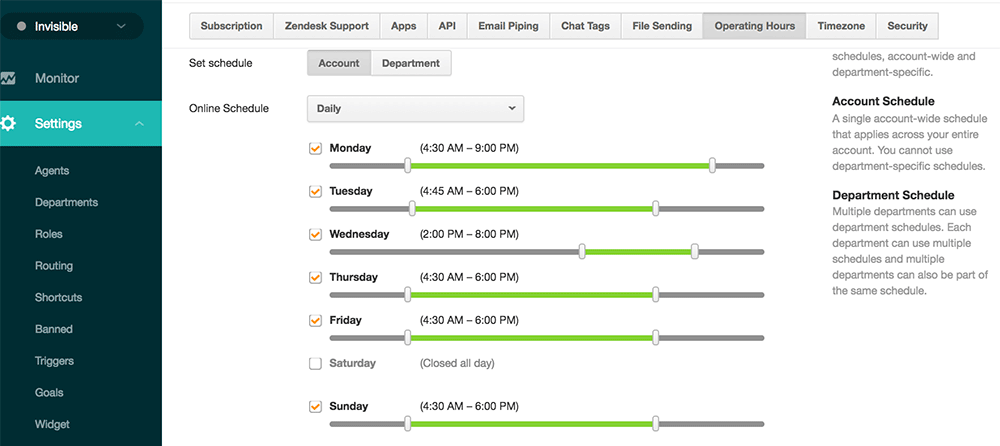Click the Settings gear icon
The image size is (1000, 446).
pyautogui.click(x=8, y=124)
